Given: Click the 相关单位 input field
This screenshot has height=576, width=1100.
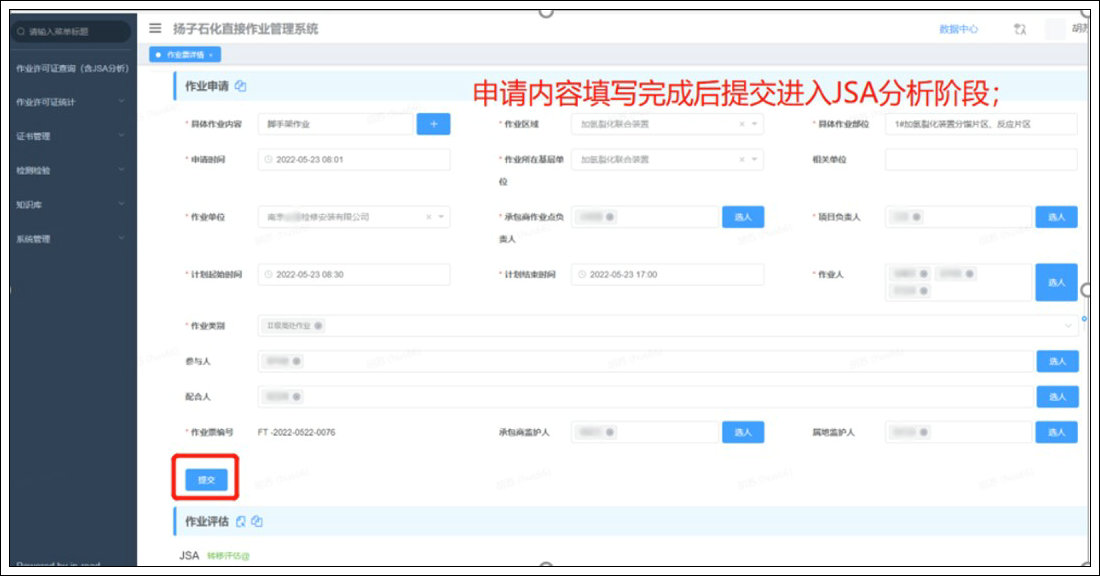Looking at the screenshot, I should (980, 160).
